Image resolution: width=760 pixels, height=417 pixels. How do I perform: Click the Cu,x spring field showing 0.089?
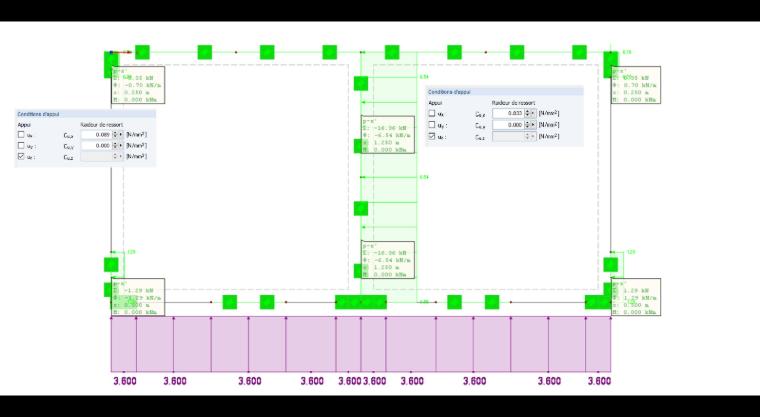96,134
